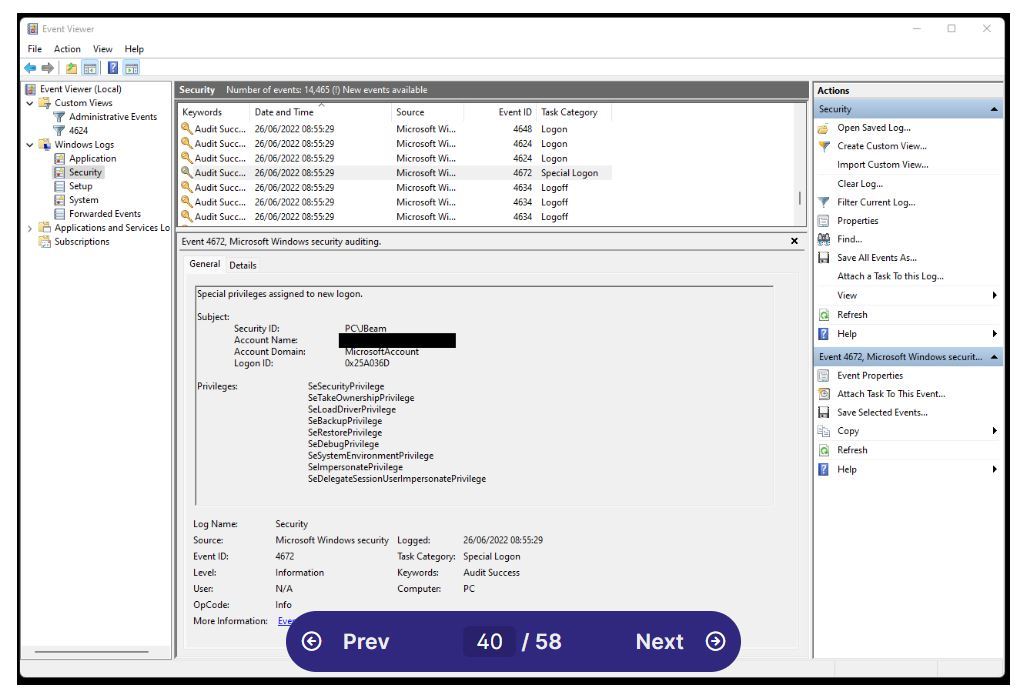This screenshot has width=1026, height=689.
Task: Click the slide number 40 field
Action: tap(489, 642)
